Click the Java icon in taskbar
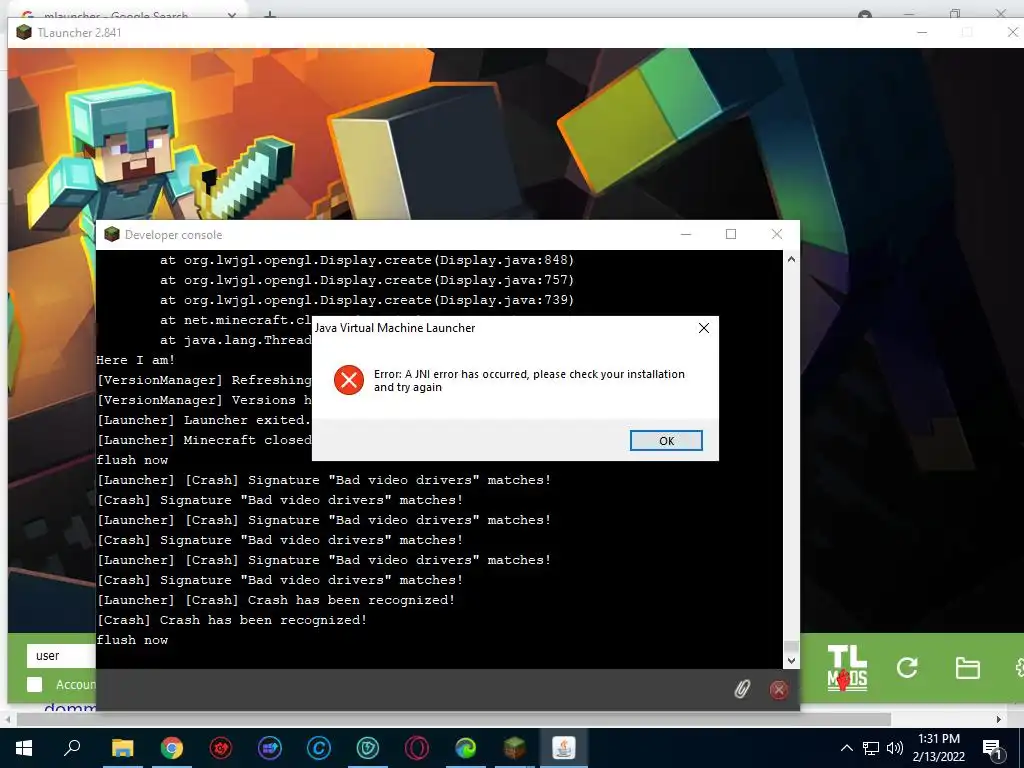The width and height of the screenshot is (1024, 768). tap(564, 748)
